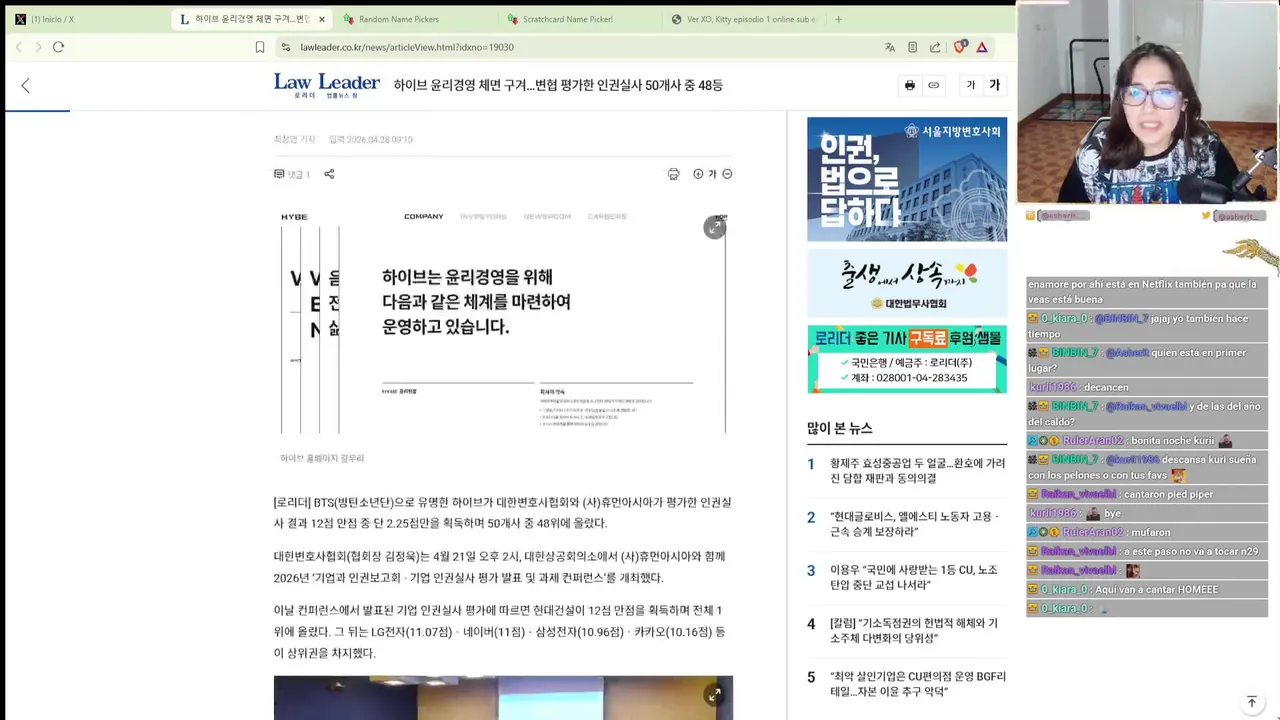The image size is (1280, 720).
Task: Click the streamer webcam overlay
Action: pos(1147,102)
